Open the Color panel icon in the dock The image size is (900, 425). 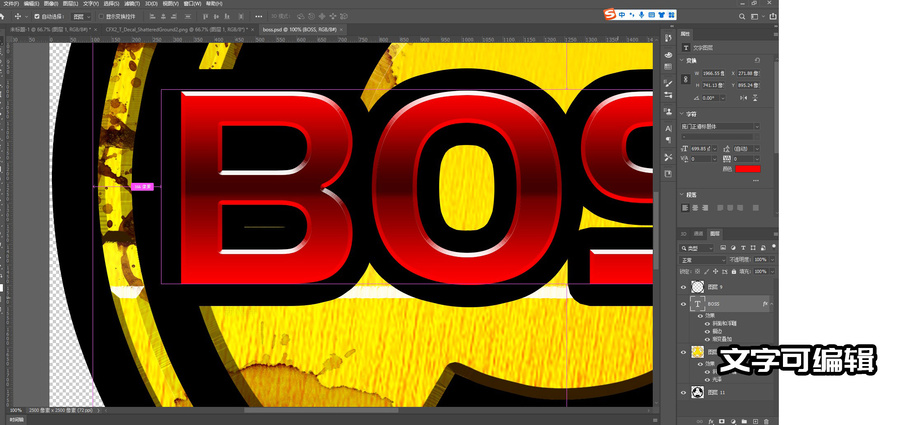tap(668, 55)
